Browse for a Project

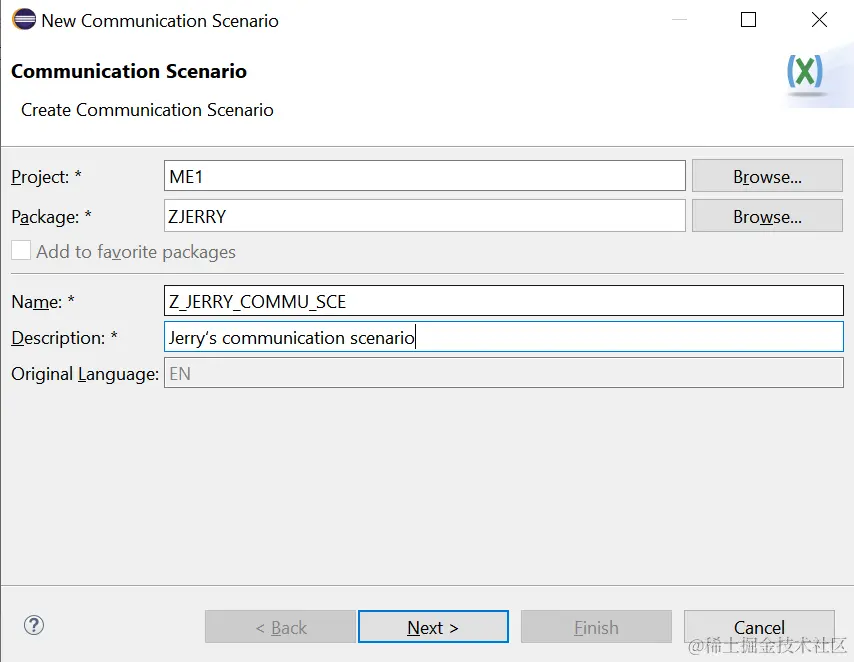pyautogui.click(x=767, y=177)
